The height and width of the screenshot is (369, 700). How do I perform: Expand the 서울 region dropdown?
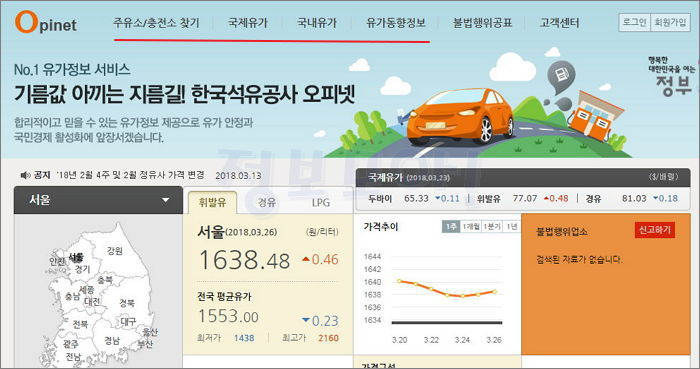[x=98, y=200]
